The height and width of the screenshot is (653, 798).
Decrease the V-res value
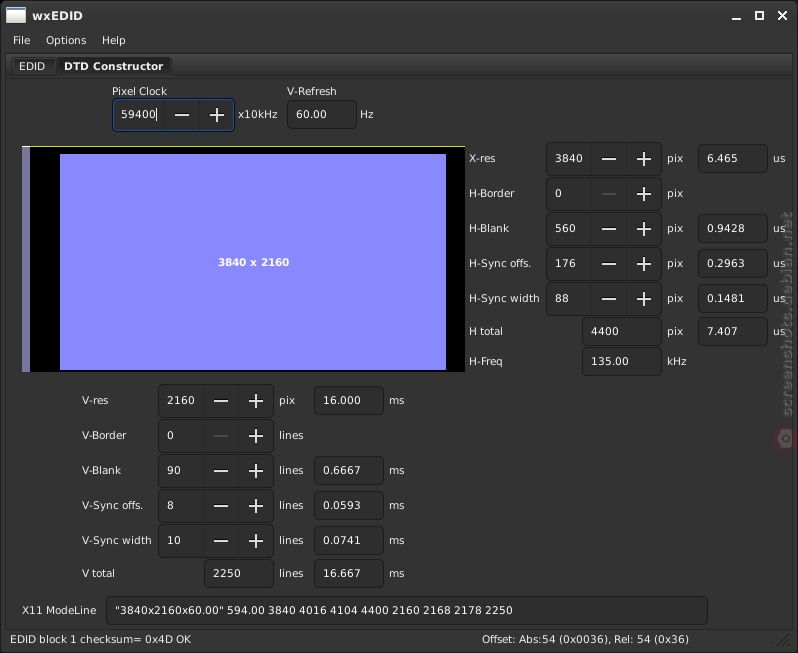tap(221, 401)
